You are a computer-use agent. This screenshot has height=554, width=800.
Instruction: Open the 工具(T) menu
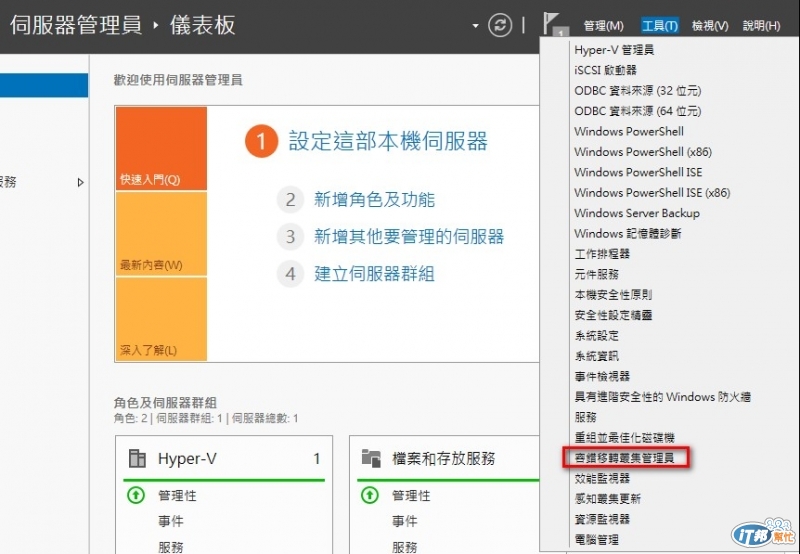[660, 26]
